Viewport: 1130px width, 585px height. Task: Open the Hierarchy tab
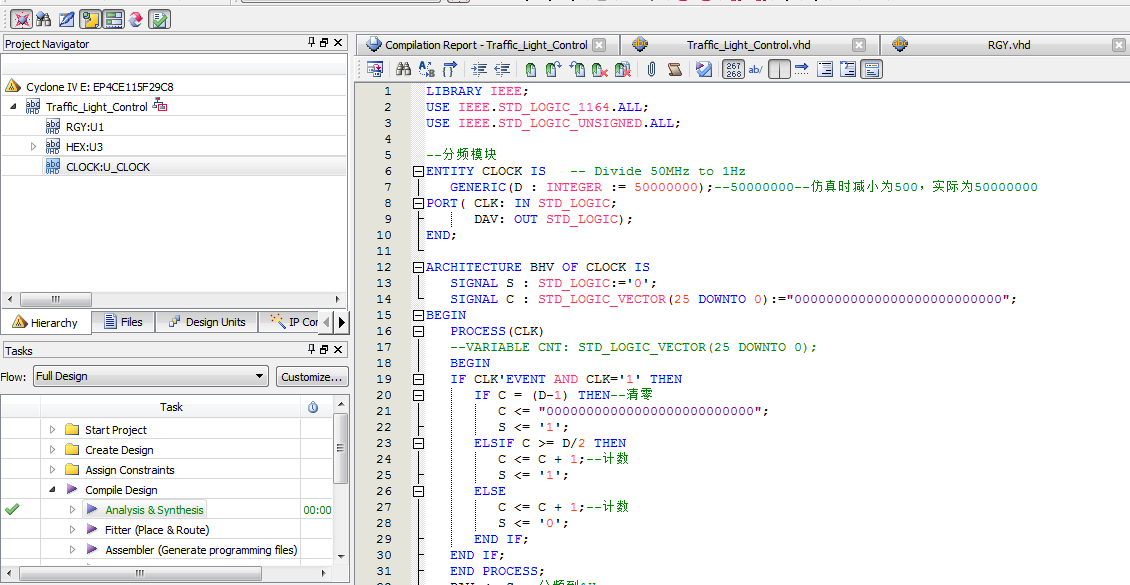[47, 322]
